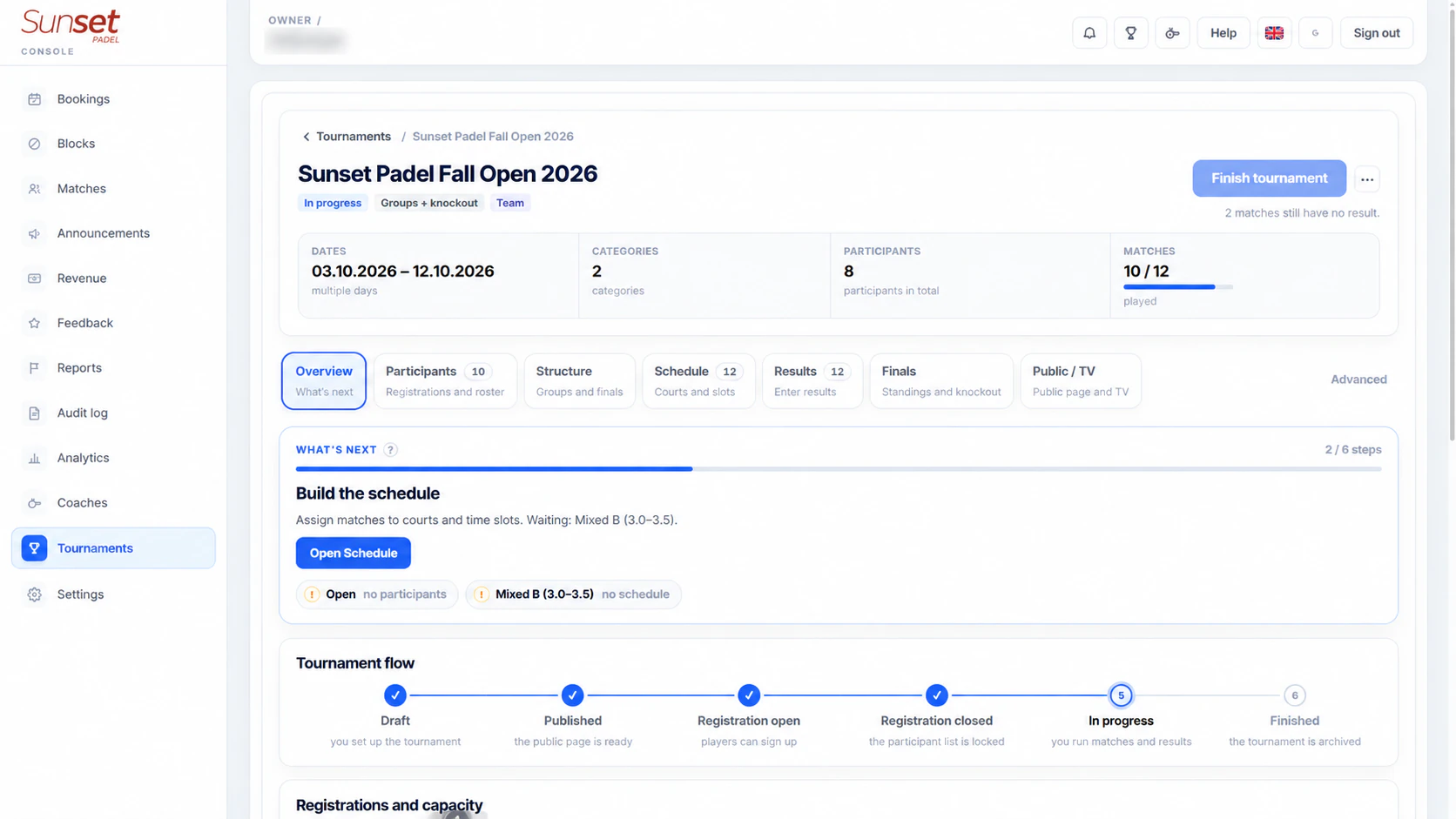The image size is (1456, 819).
Task: Click the What's Next help question icon
Action: (x=390, y=450)
